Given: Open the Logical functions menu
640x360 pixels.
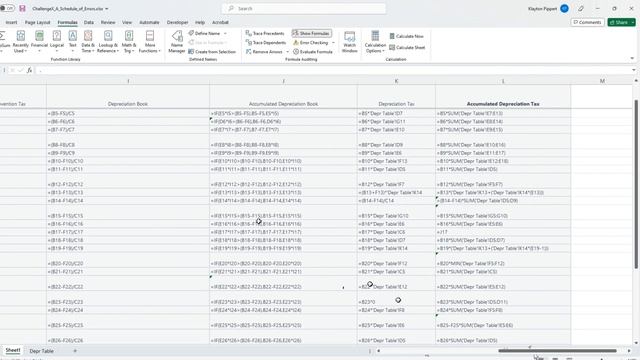Looking at the screenshot, I should pyautogui.click(x=57, y=42).
